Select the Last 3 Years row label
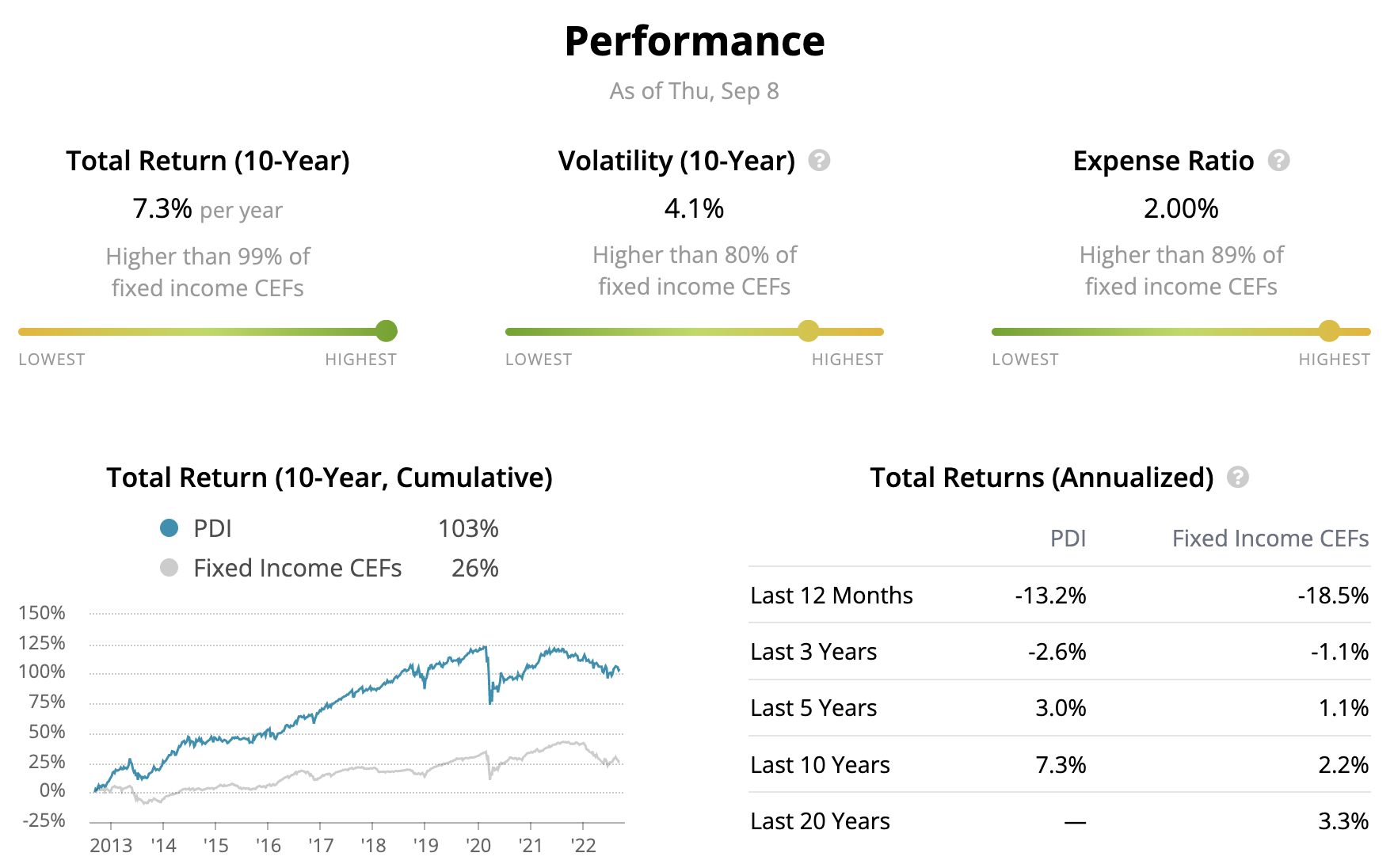Screen dimensions: 1394x868 pos(813,652)
